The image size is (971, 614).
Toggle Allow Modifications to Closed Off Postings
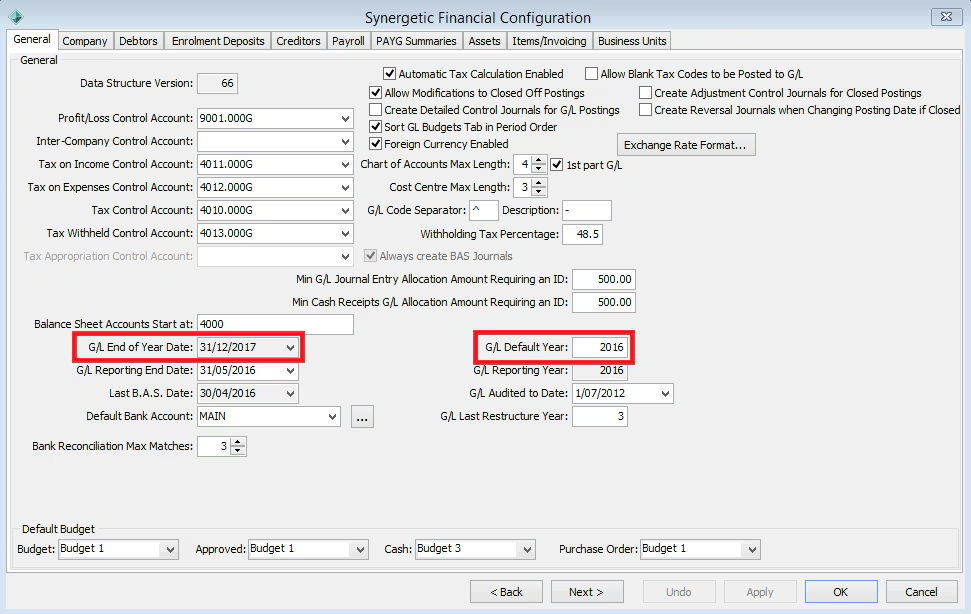[375, 93]
